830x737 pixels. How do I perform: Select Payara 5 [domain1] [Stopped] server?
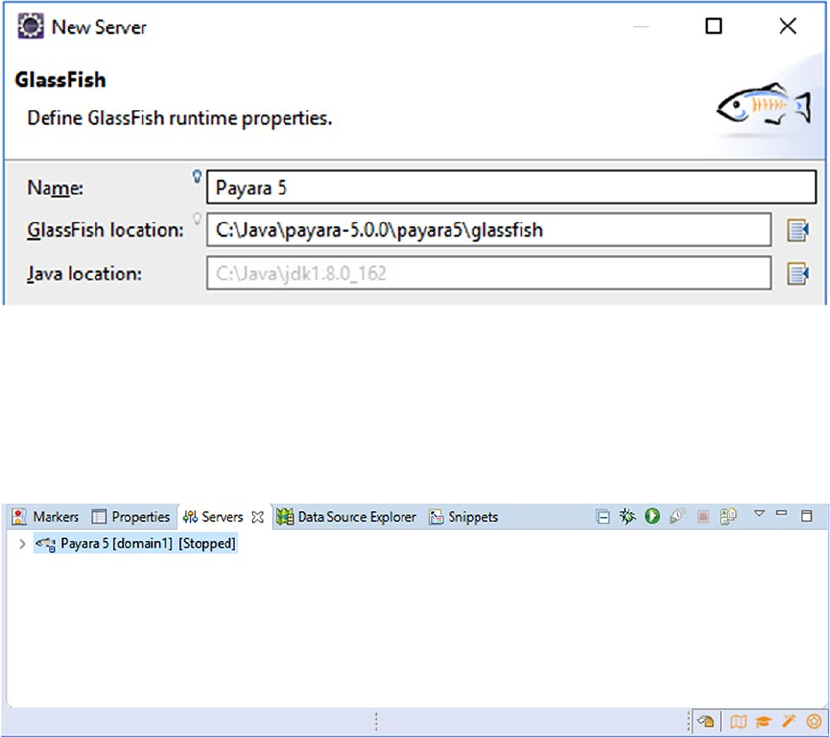[x=136, y=544]
